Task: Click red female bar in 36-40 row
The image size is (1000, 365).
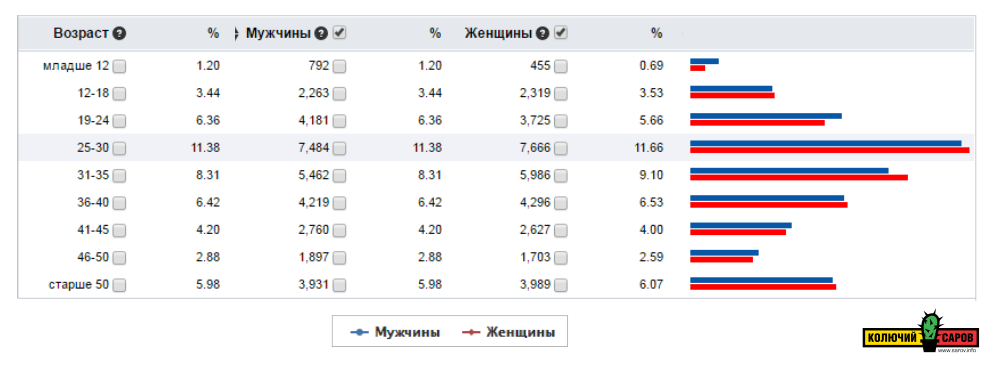Action: pos(768,205)
